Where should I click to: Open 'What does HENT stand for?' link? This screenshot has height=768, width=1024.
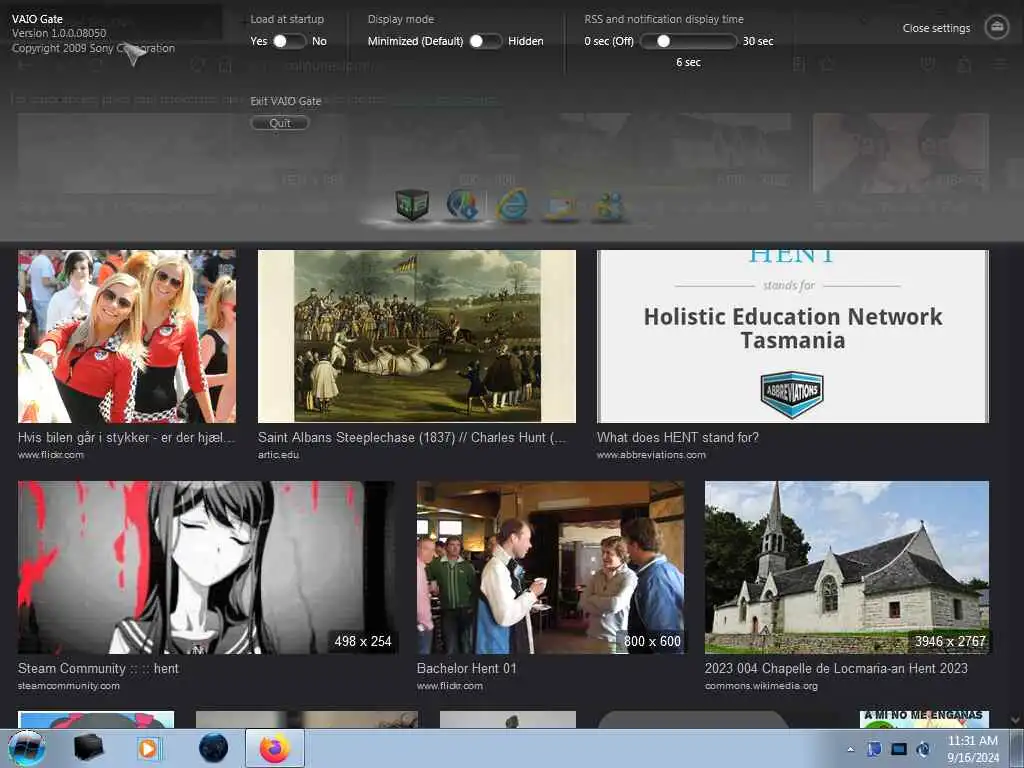tap(678, 438)
